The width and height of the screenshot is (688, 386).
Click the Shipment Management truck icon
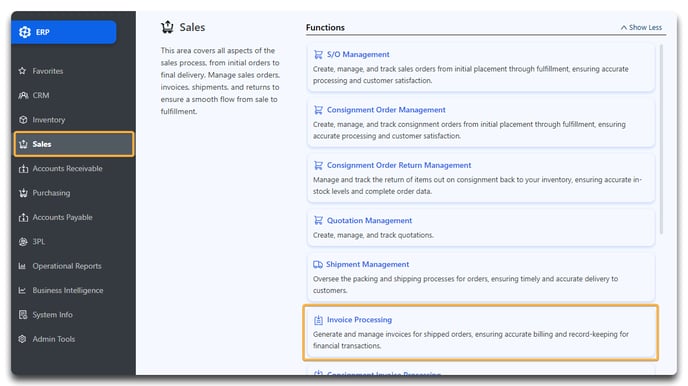(318, 264)
